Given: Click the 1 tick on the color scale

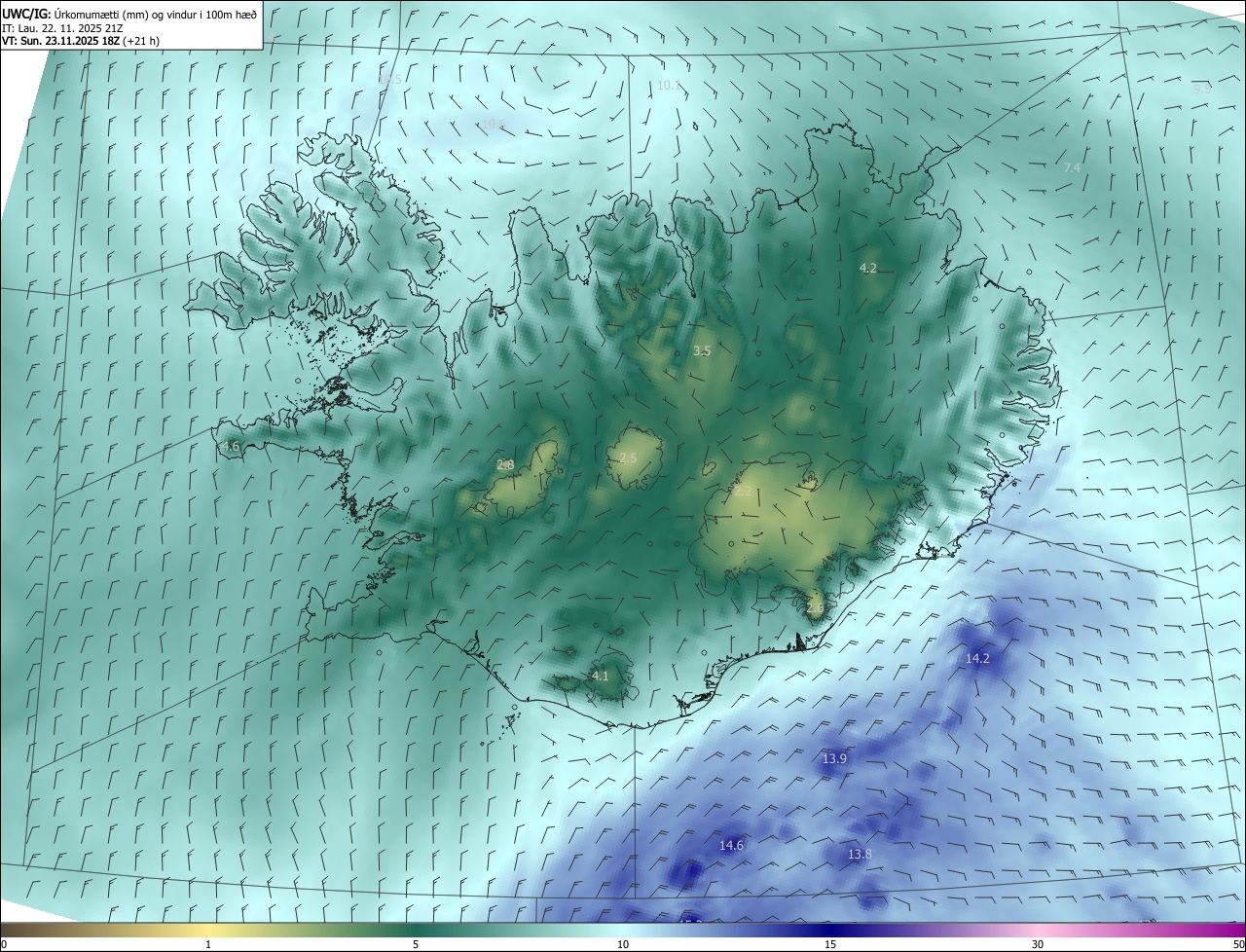Looking at the screenshot, I should (x=208, y=944).
